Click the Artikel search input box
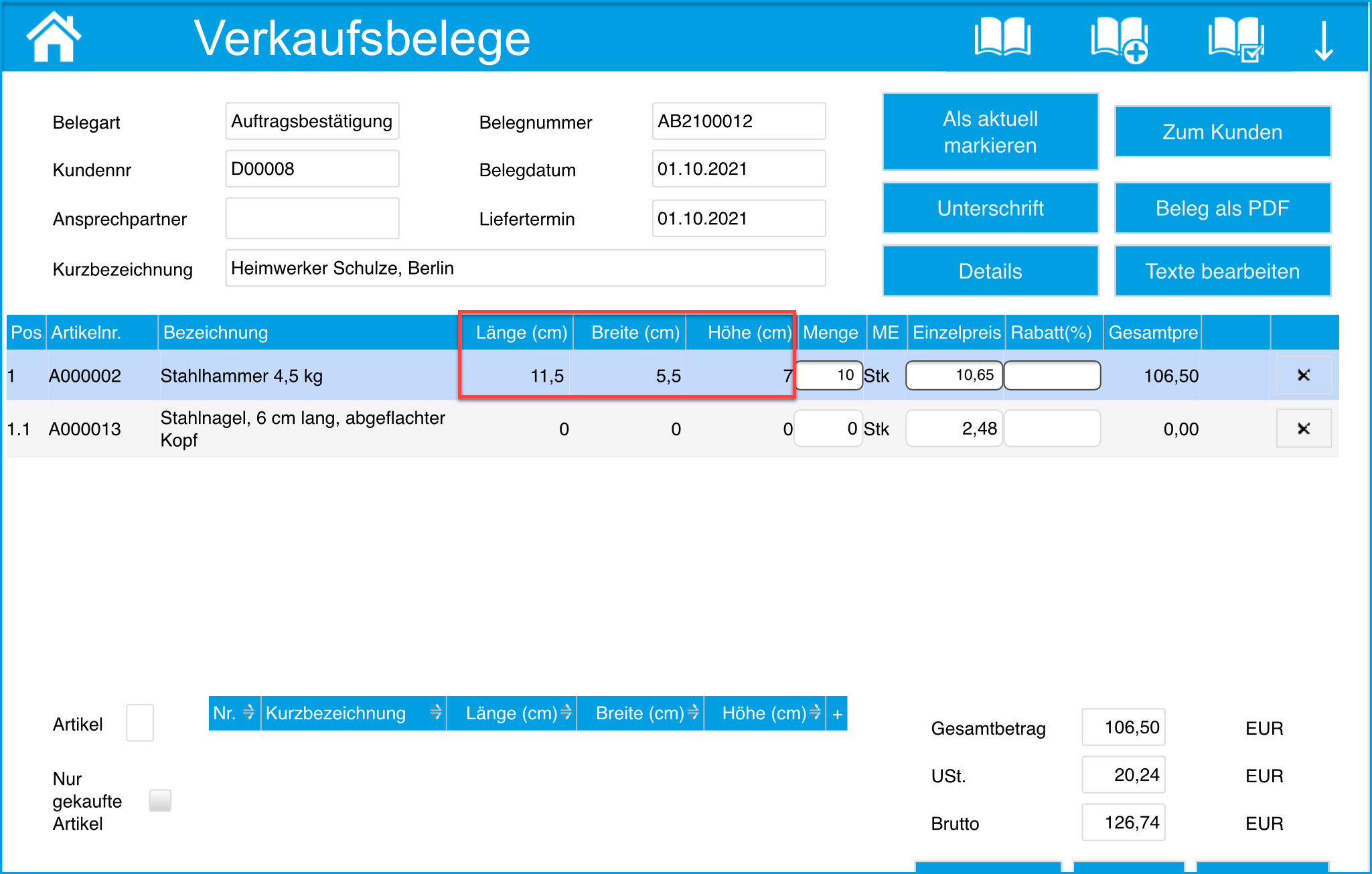Screen dimensions: 1372x874 [140, 723]
